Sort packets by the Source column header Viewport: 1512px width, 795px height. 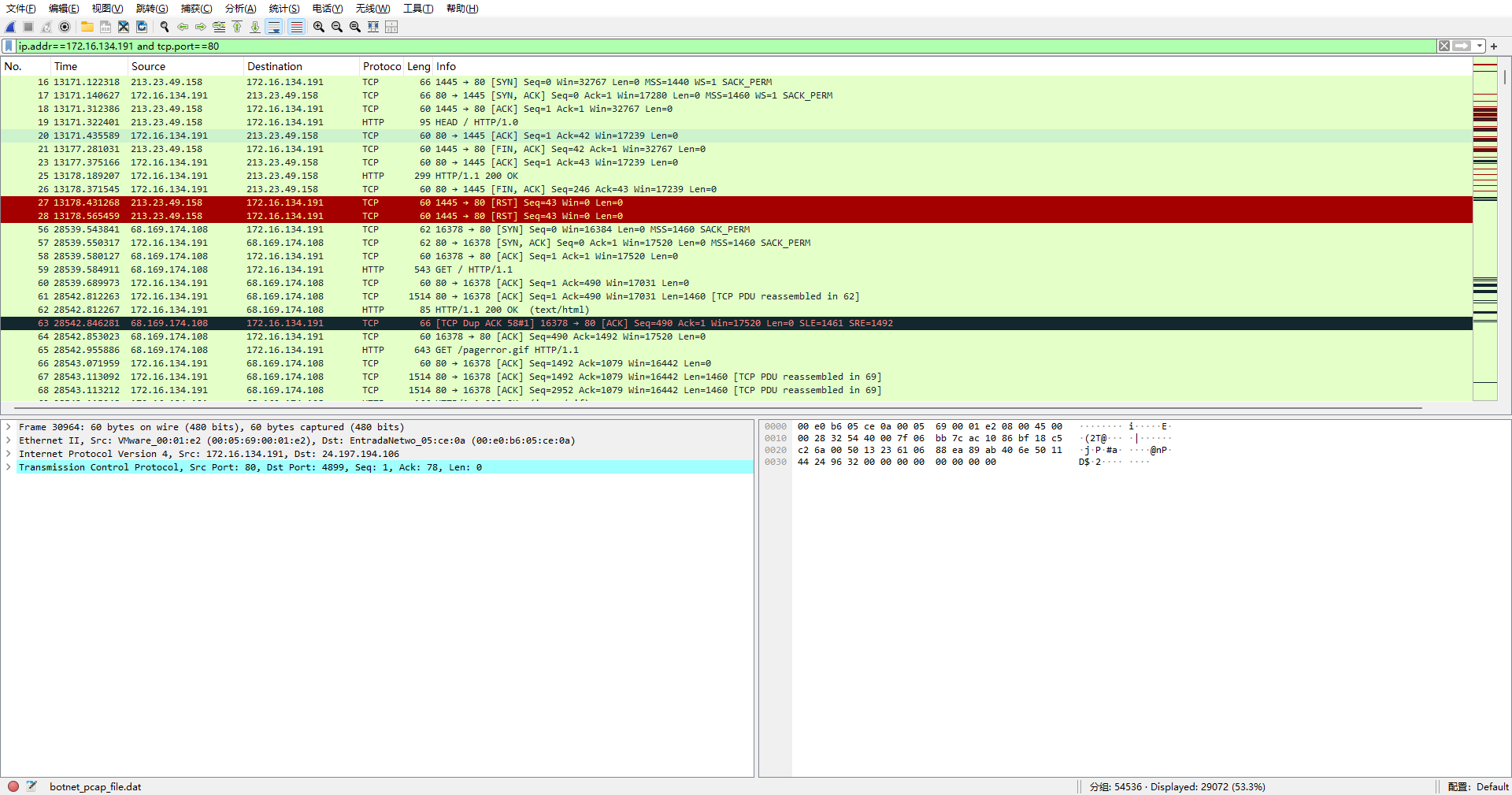(x=185, y=66)
